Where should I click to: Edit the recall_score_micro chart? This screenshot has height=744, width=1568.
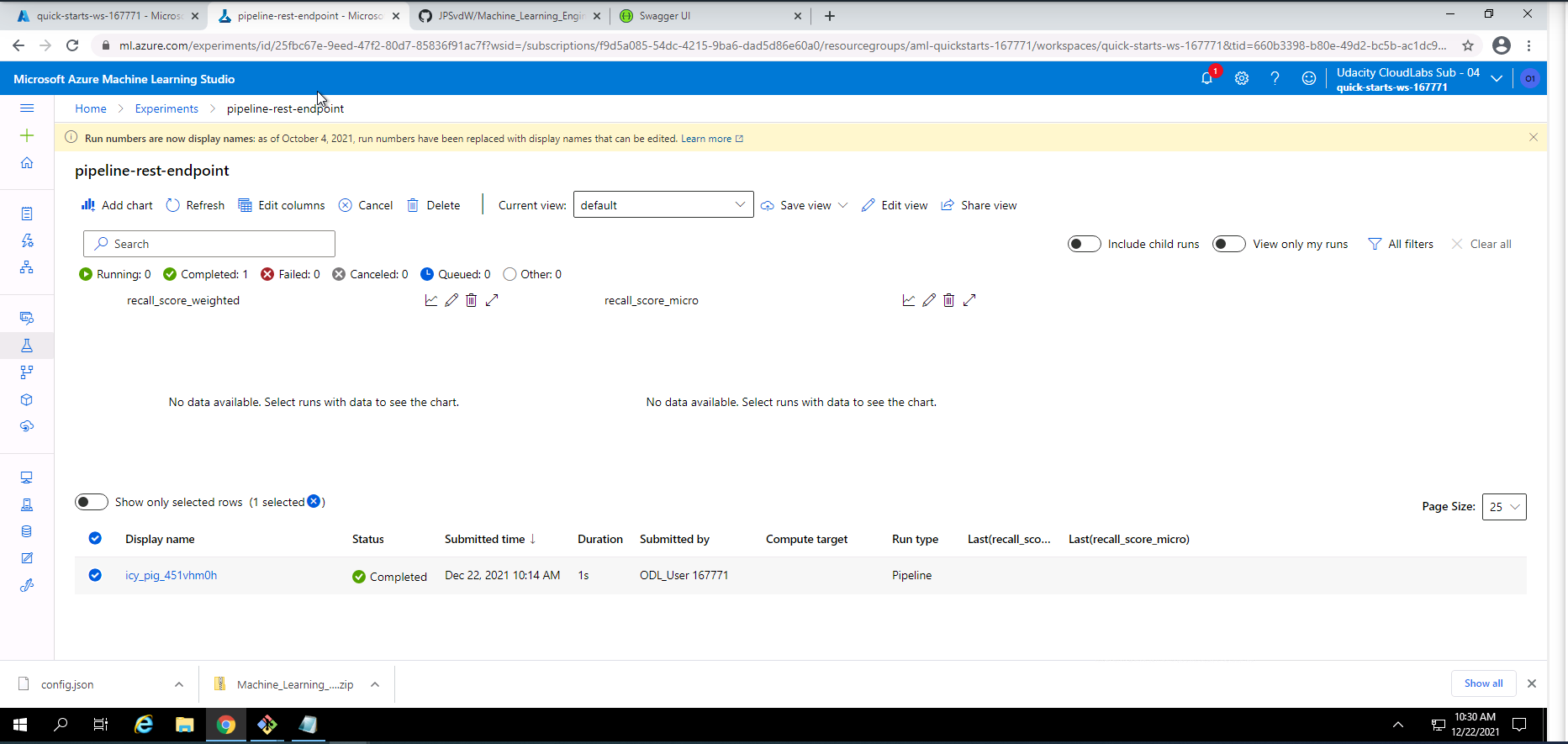click(x=929, y=300)
